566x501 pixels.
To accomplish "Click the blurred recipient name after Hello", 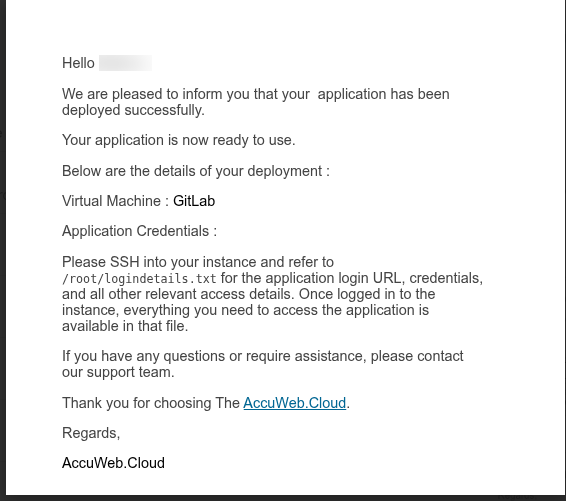I will (x=125, y=63).
